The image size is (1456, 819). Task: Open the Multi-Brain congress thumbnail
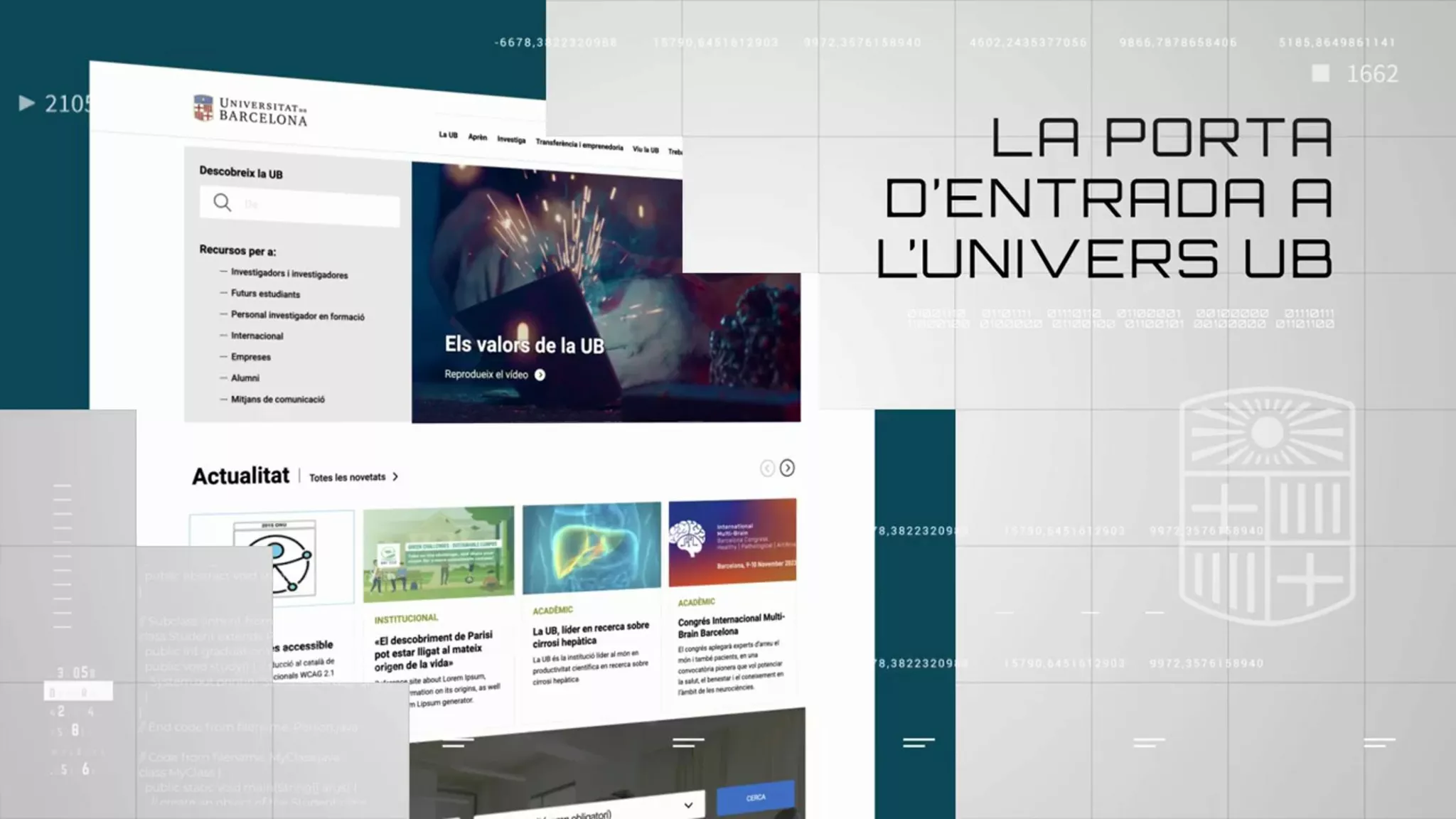732,542
